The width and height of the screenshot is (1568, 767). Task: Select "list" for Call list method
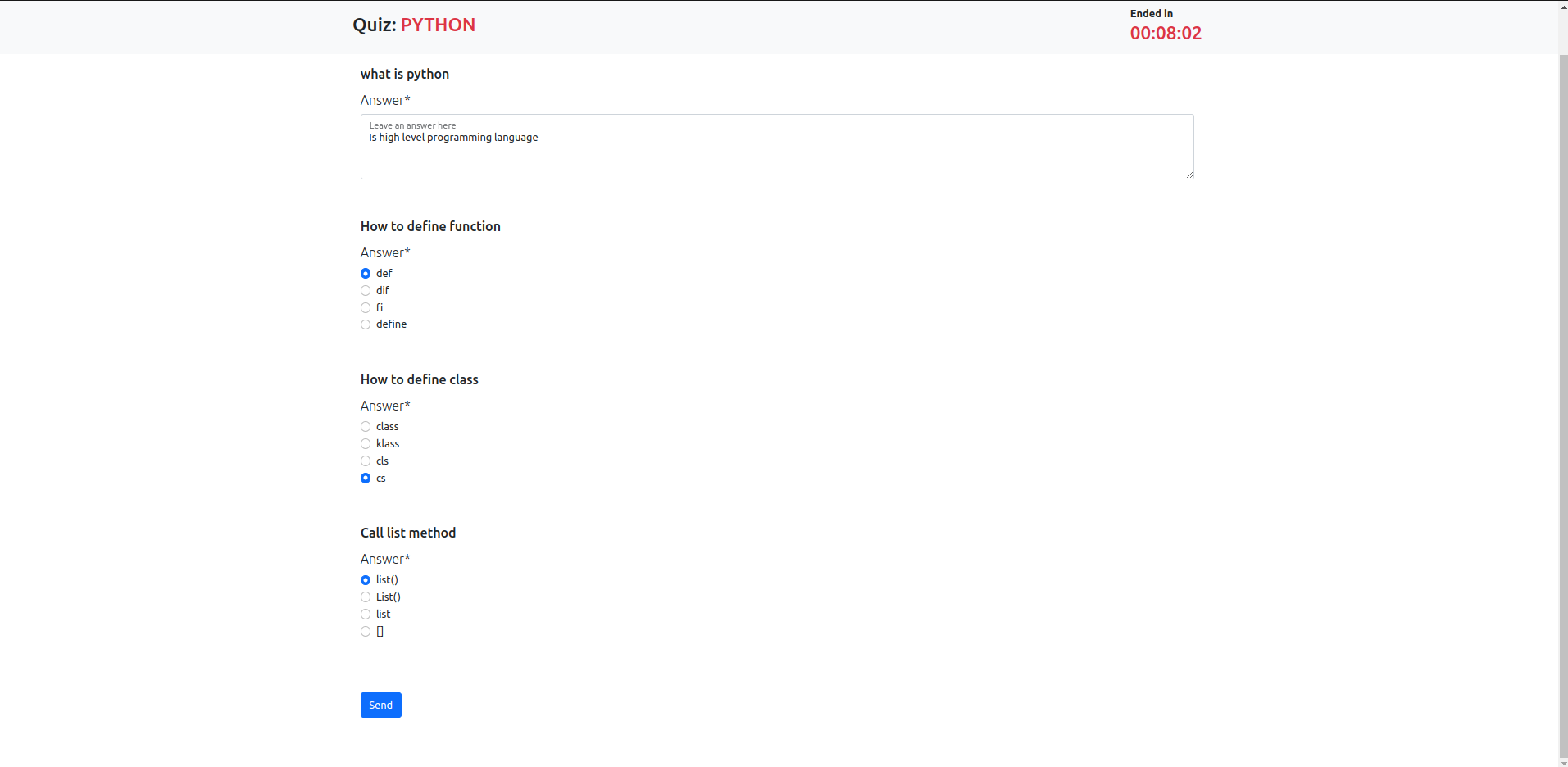[x=366, y=614]
